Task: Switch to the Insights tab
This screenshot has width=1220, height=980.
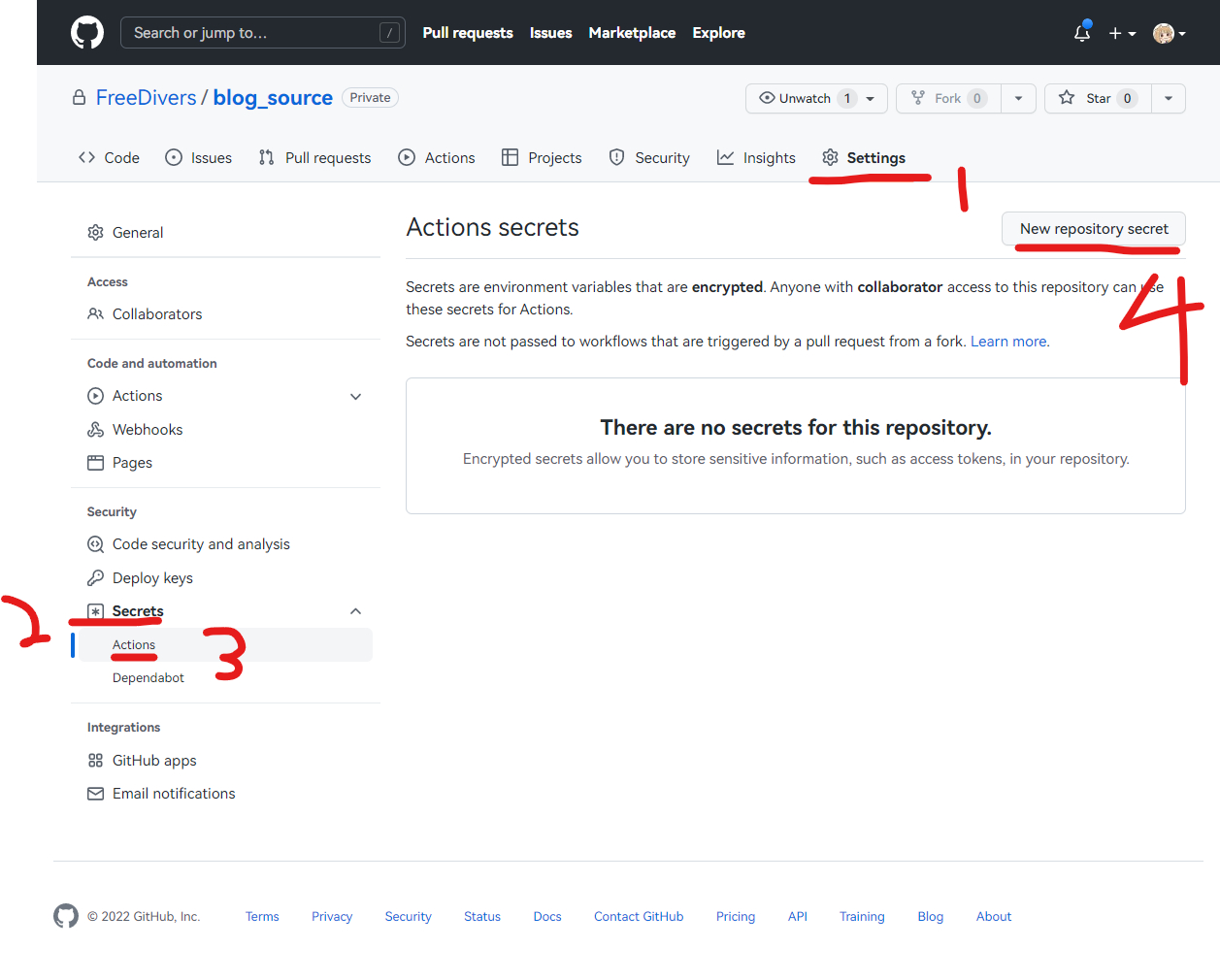Action: pos(756,157)
